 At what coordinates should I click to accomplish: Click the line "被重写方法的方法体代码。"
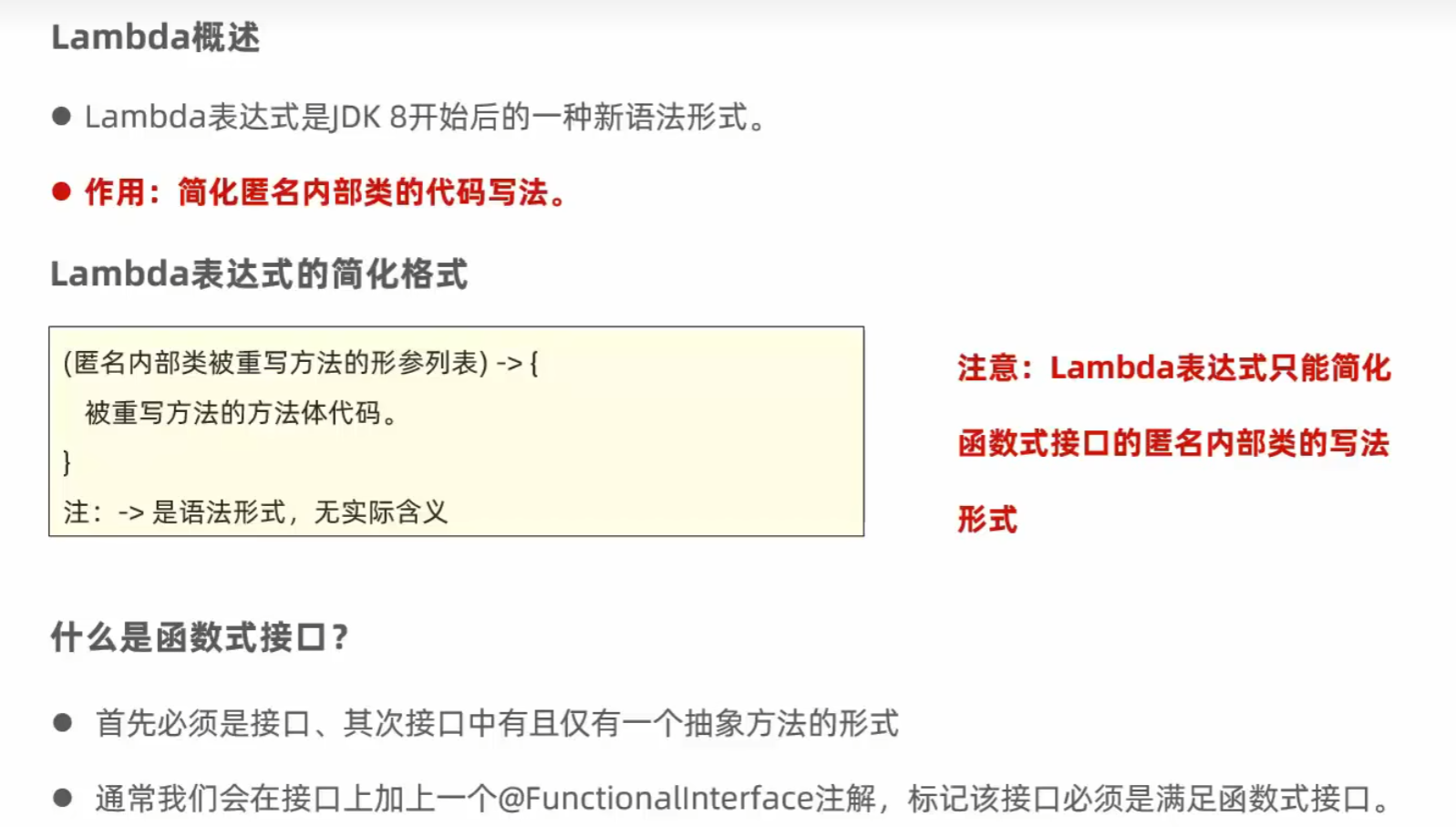(242, 413)
